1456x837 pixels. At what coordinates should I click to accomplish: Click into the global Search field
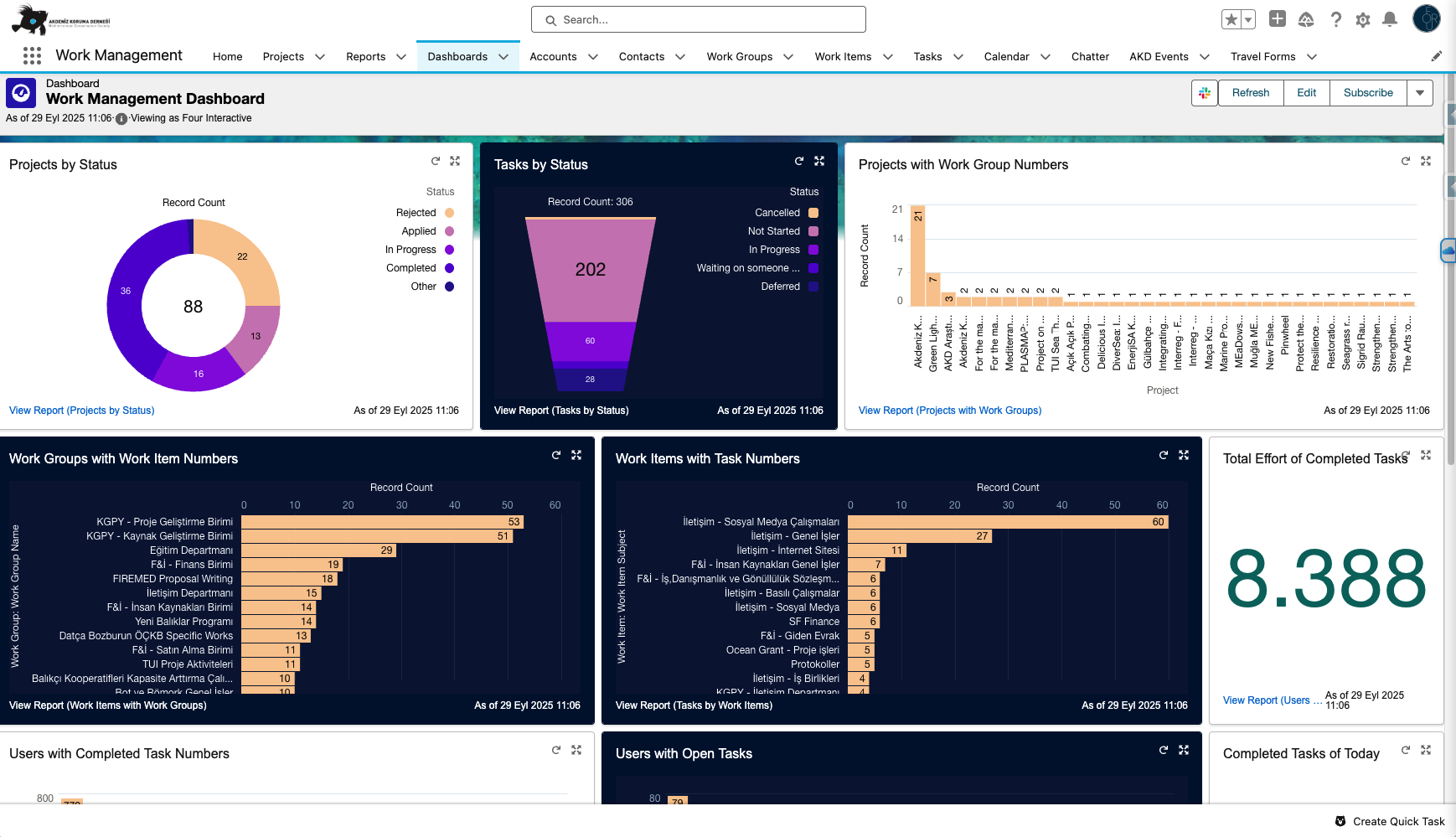[x=699, y=19]
